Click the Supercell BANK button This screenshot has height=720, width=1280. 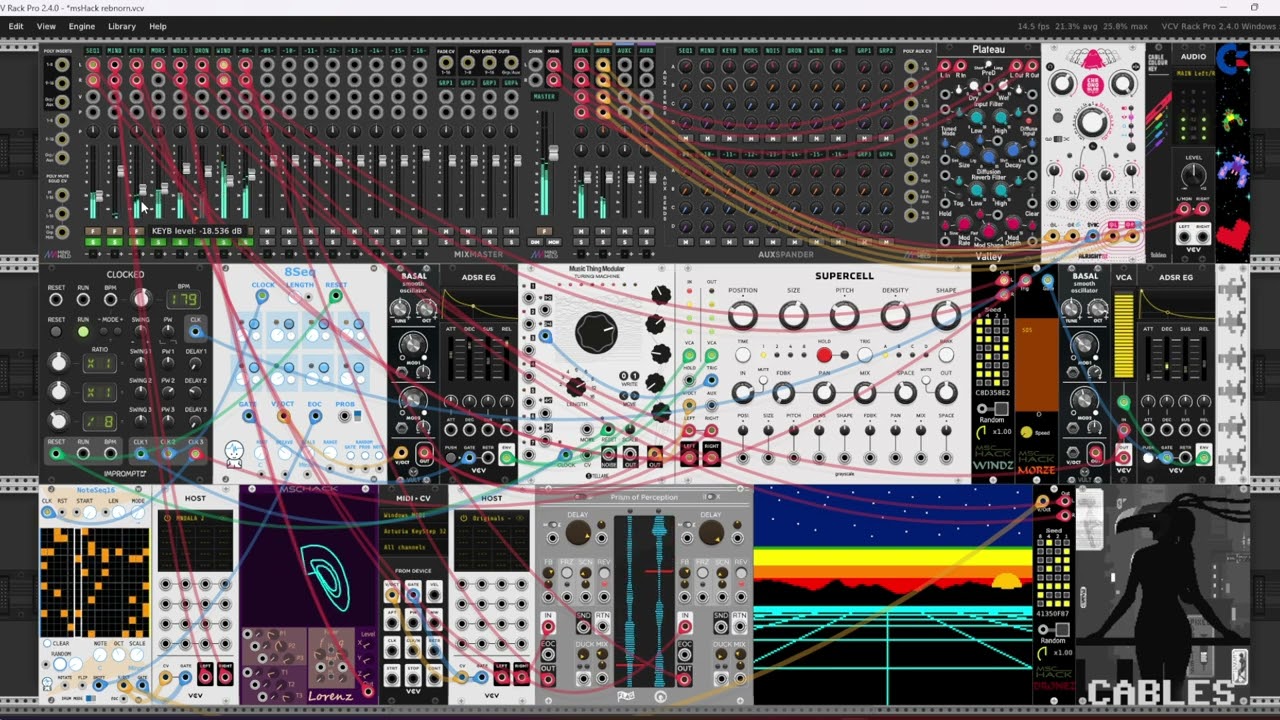tap(946, 355)
